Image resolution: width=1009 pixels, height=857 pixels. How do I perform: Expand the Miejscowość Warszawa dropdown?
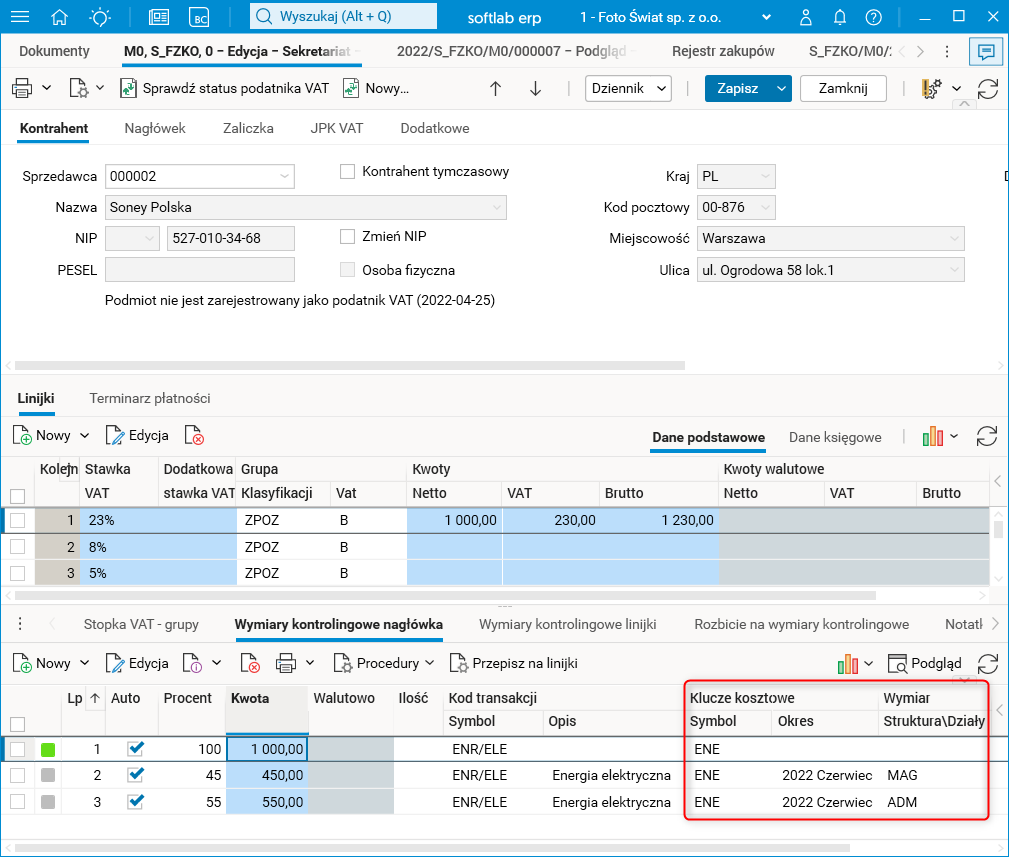click(x=954, y=239)
